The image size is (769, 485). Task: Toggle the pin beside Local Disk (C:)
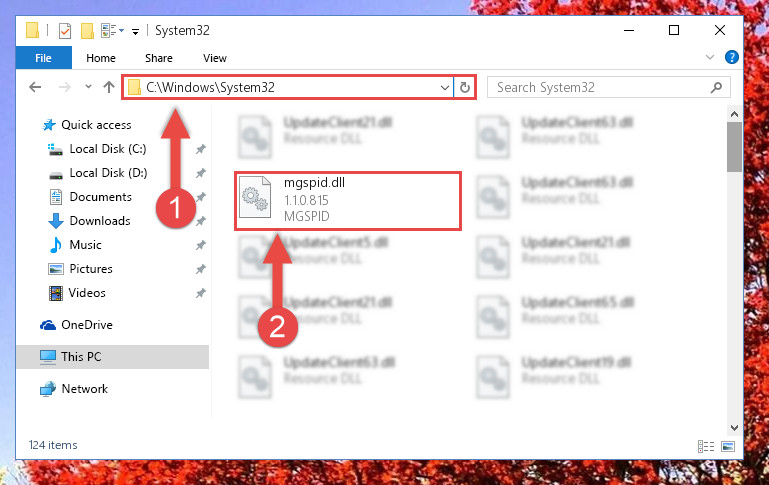point(201,149)
